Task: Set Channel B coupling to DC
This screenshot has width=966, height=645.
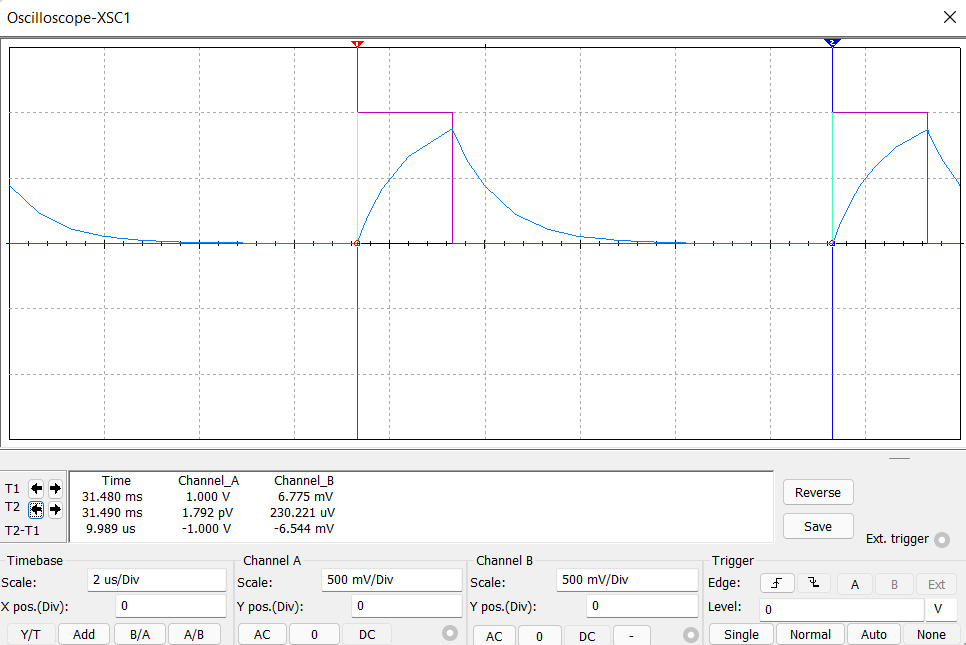Action: pyautogui.click(x=587, y=636)
